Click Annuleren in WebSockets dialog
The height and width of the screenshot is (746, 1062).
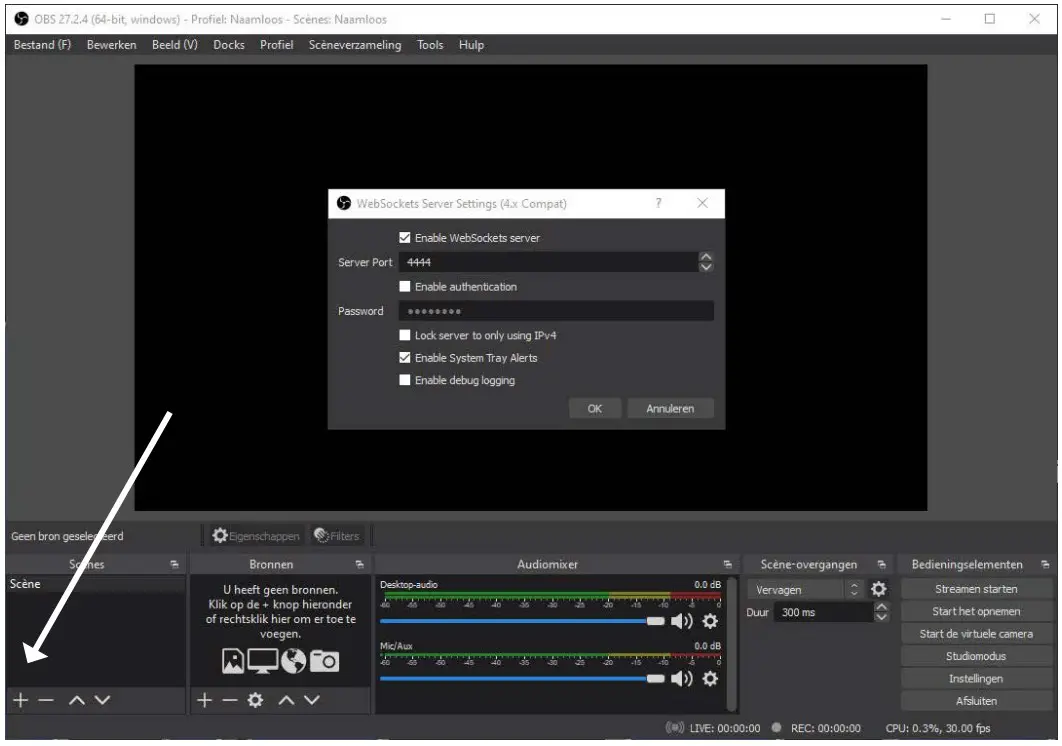coord(670,409)
